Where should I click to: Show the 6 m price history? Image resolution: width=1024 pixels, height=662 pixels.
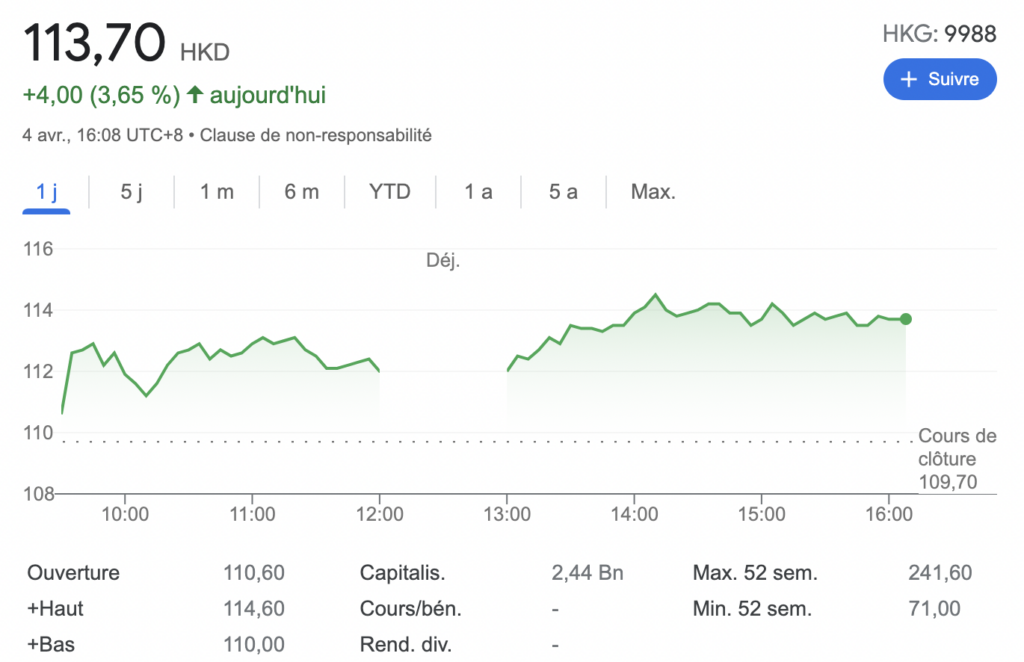pos(301,191)
